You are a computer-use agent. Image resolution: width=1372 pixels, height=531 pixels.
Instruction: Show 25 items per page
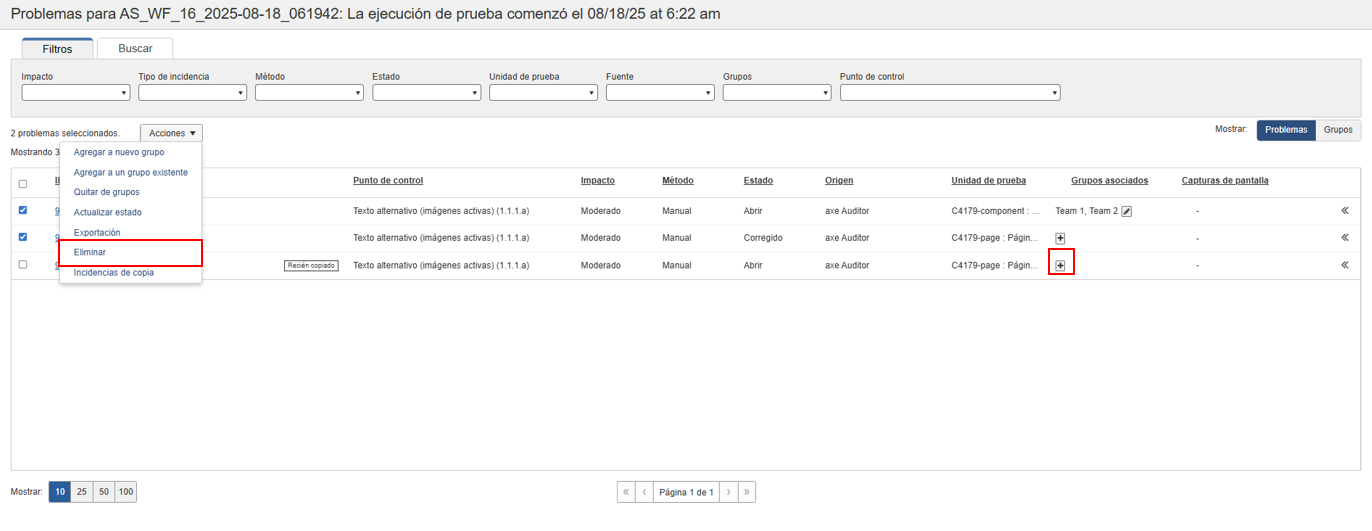82,492
